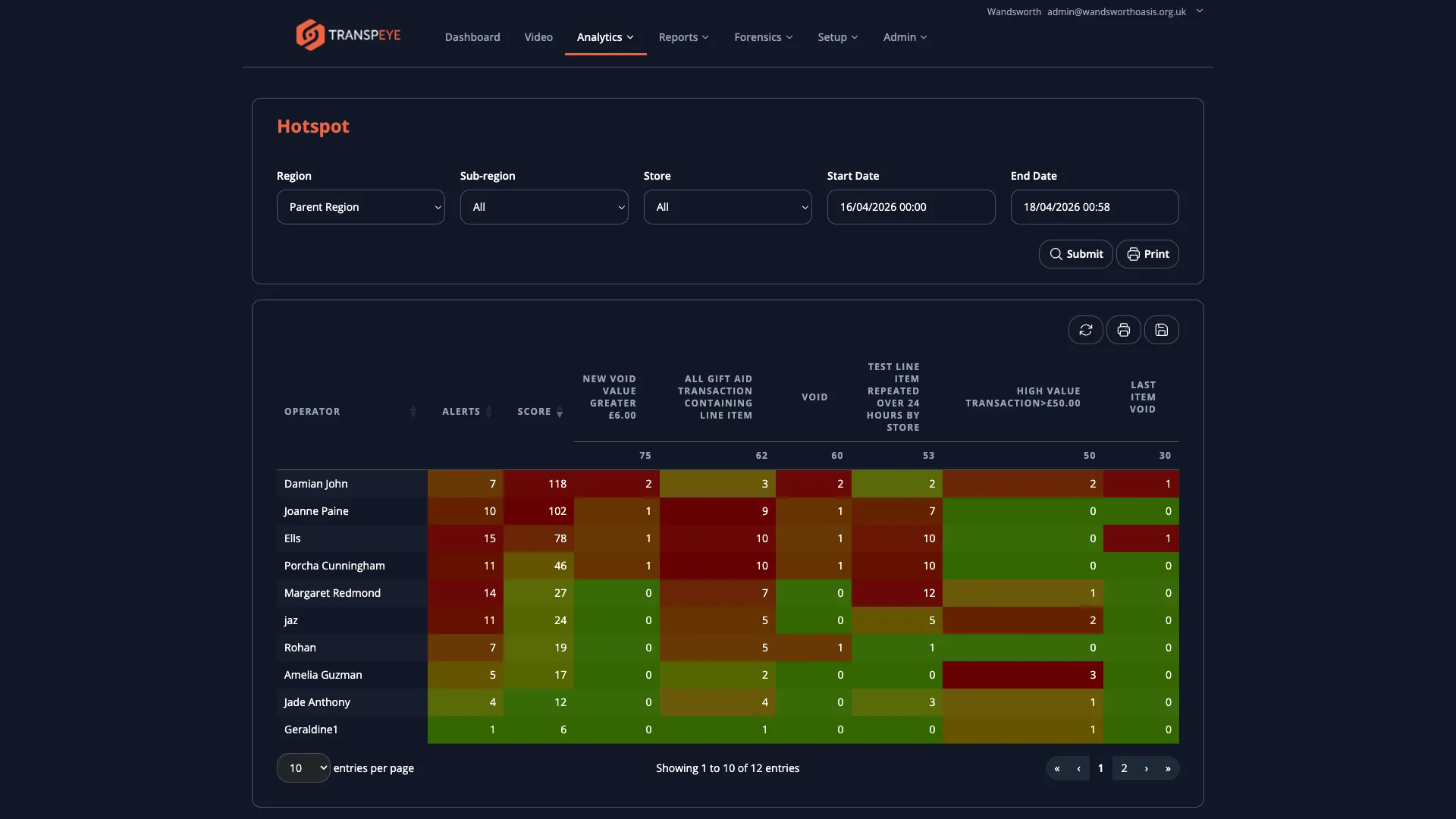Click the refresh icon above the table
Screen dimensions: 1456x819
pyautogui.click(x=1085, y=330)
